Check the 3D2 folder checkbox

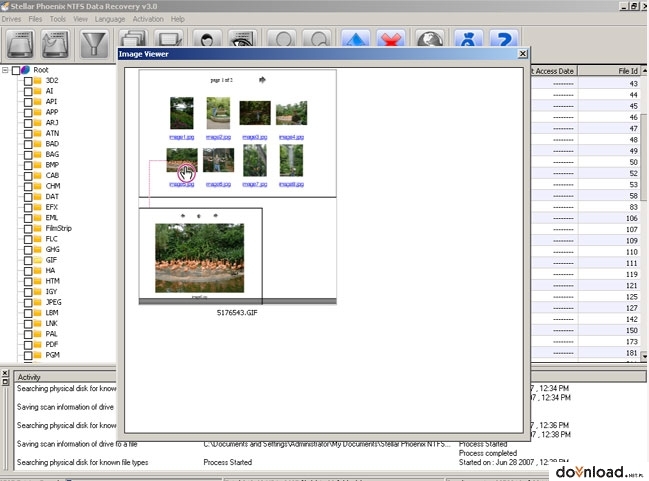28,81
